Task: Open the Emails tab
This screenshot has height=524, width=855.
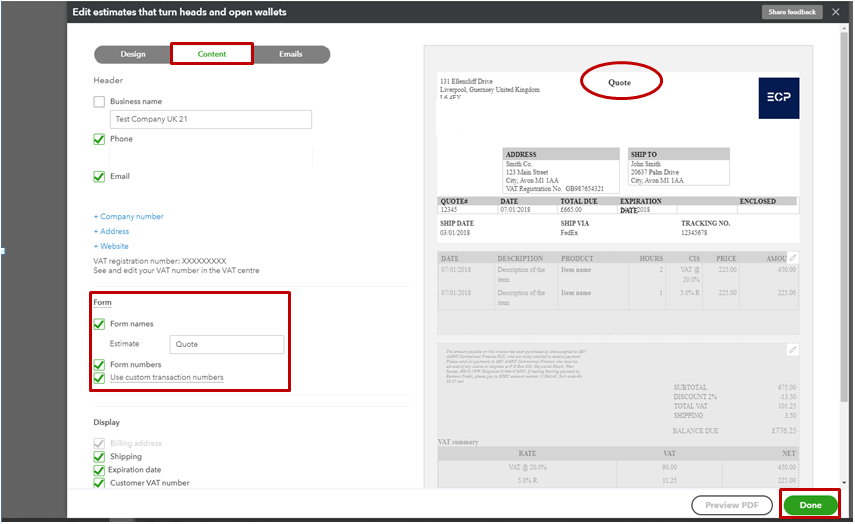Action: tap(291, 54)
